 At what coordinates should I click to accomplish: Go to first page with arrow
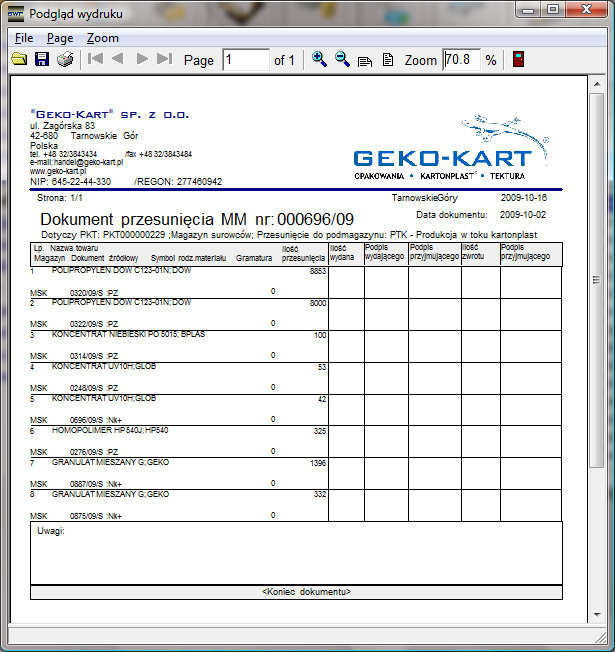95,60
